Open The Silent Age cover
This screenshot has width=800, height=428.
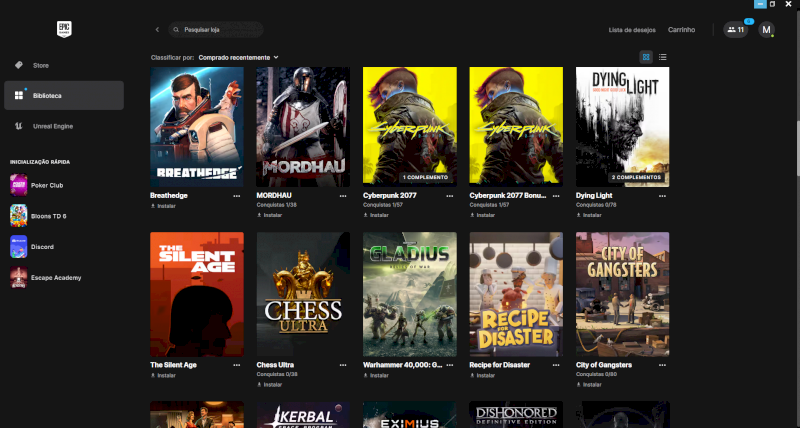click(x=196, y=294)
